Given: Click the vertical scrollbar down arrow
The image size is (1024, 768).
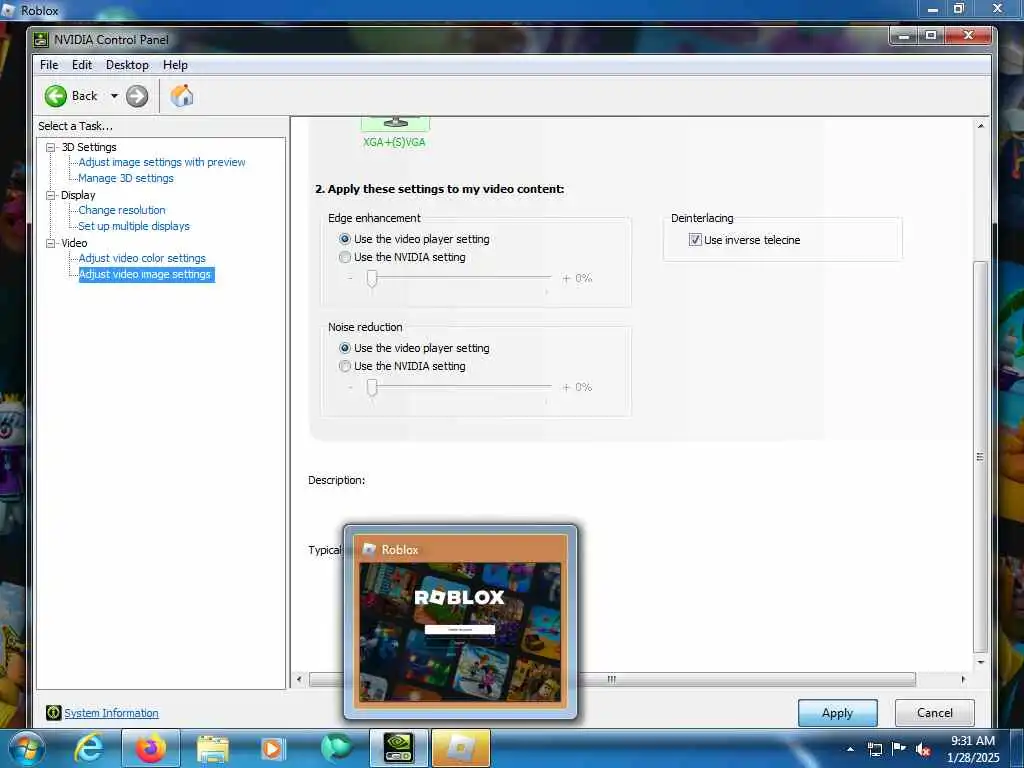Looking at the screenshot, I should [980, 662].
